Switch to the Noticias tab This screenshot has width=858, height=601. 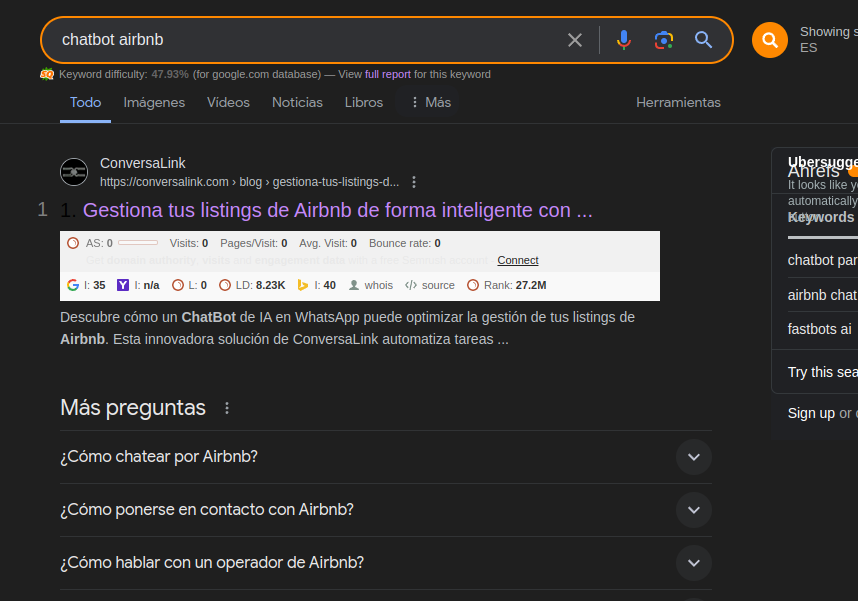297,102
